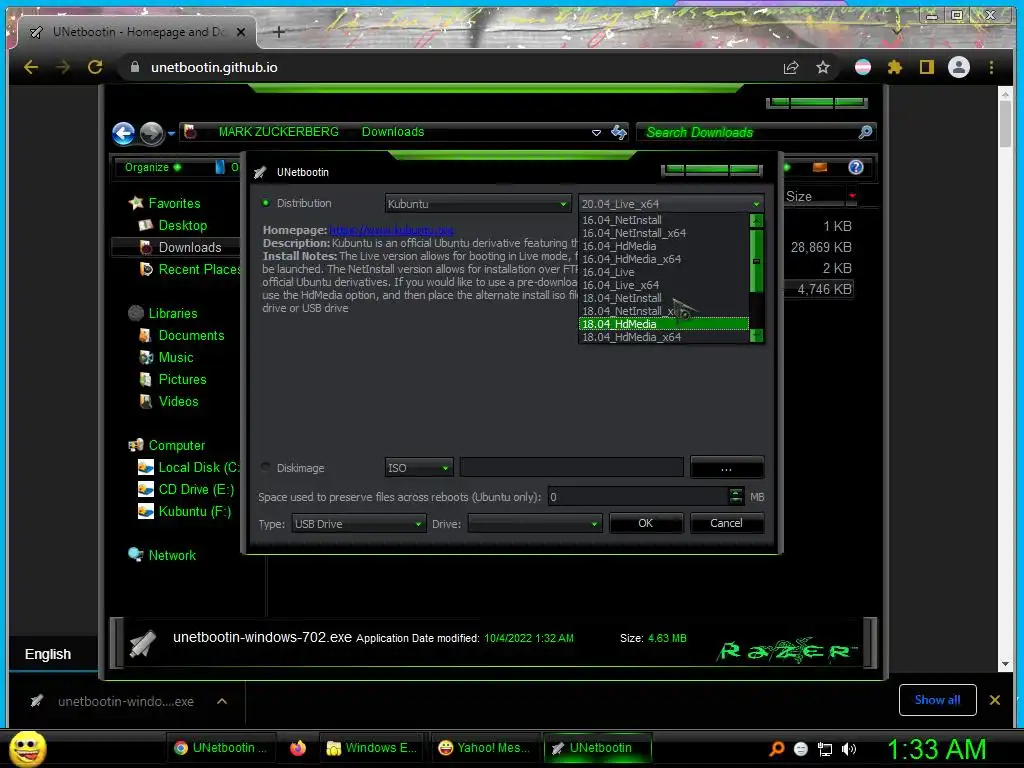Click the version list scroll-down arrow

click(x=756, y=336)
